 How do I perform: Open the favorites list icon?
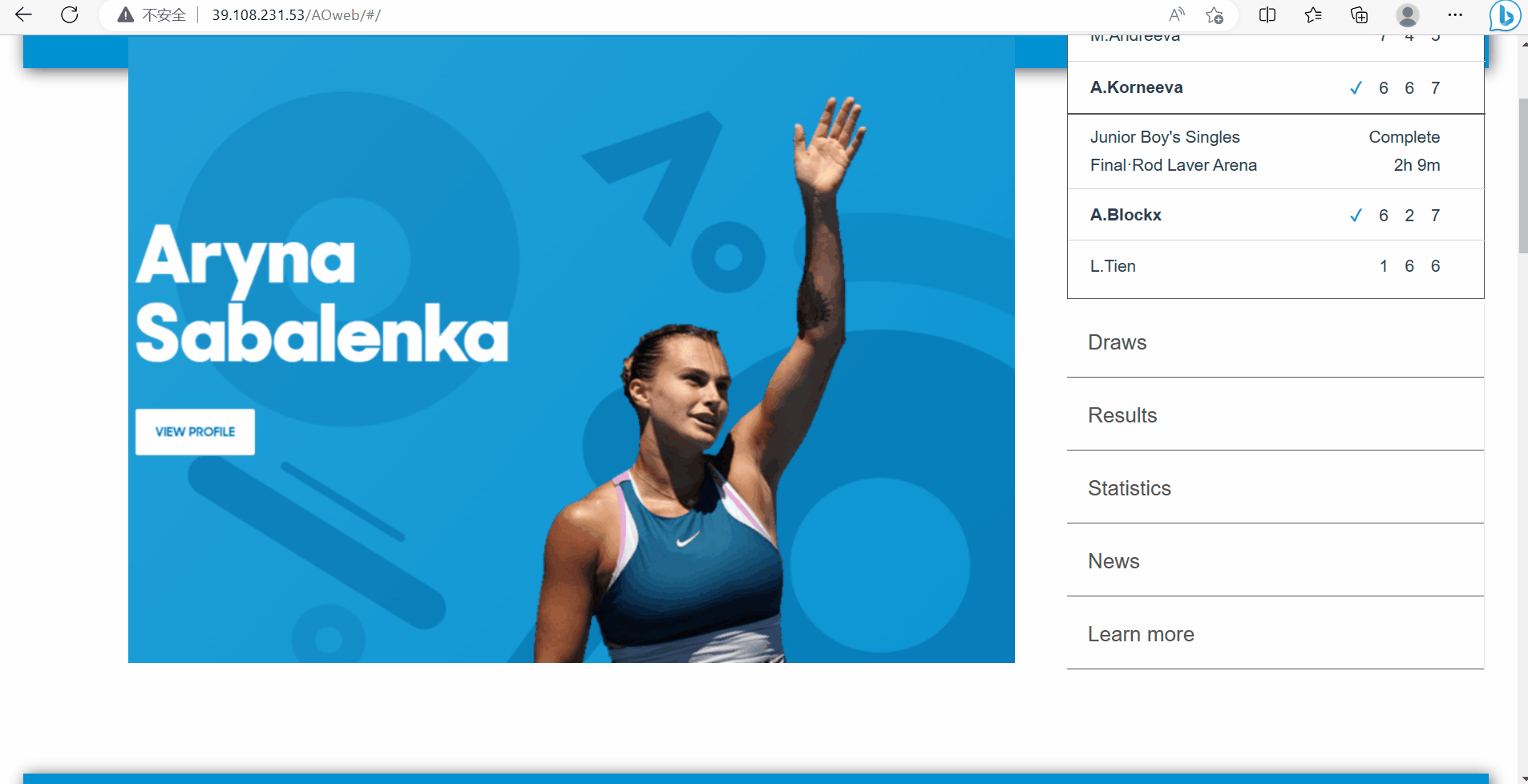(1313, 14)
